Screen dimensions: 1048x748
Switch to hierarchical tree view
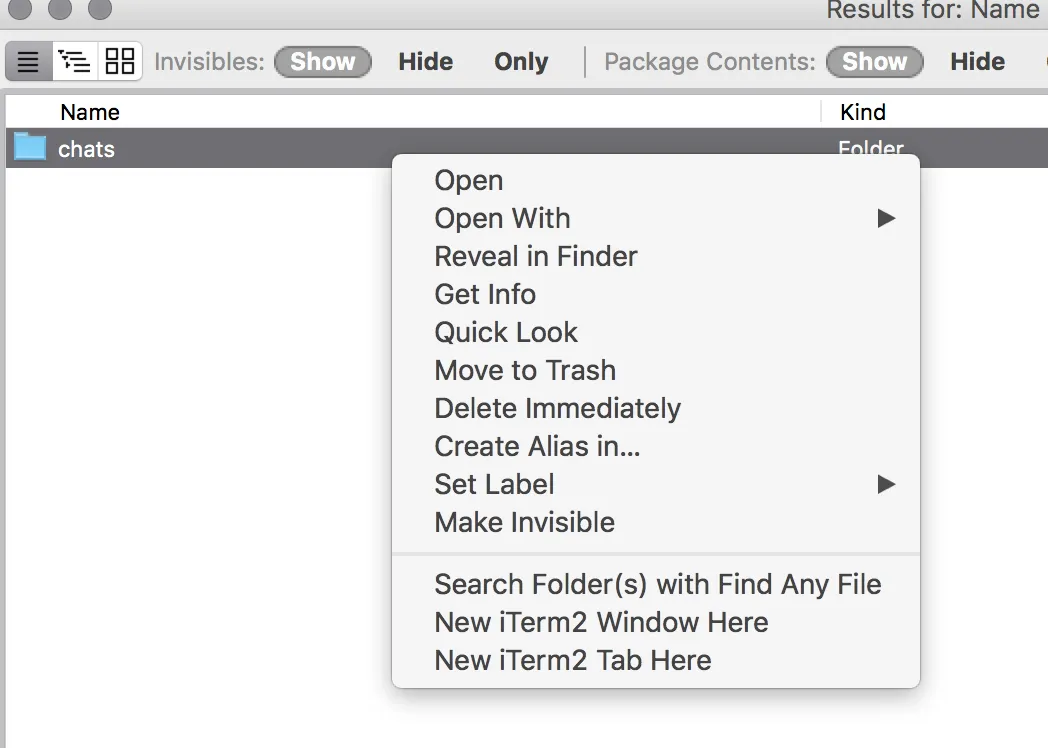[75, 62]
